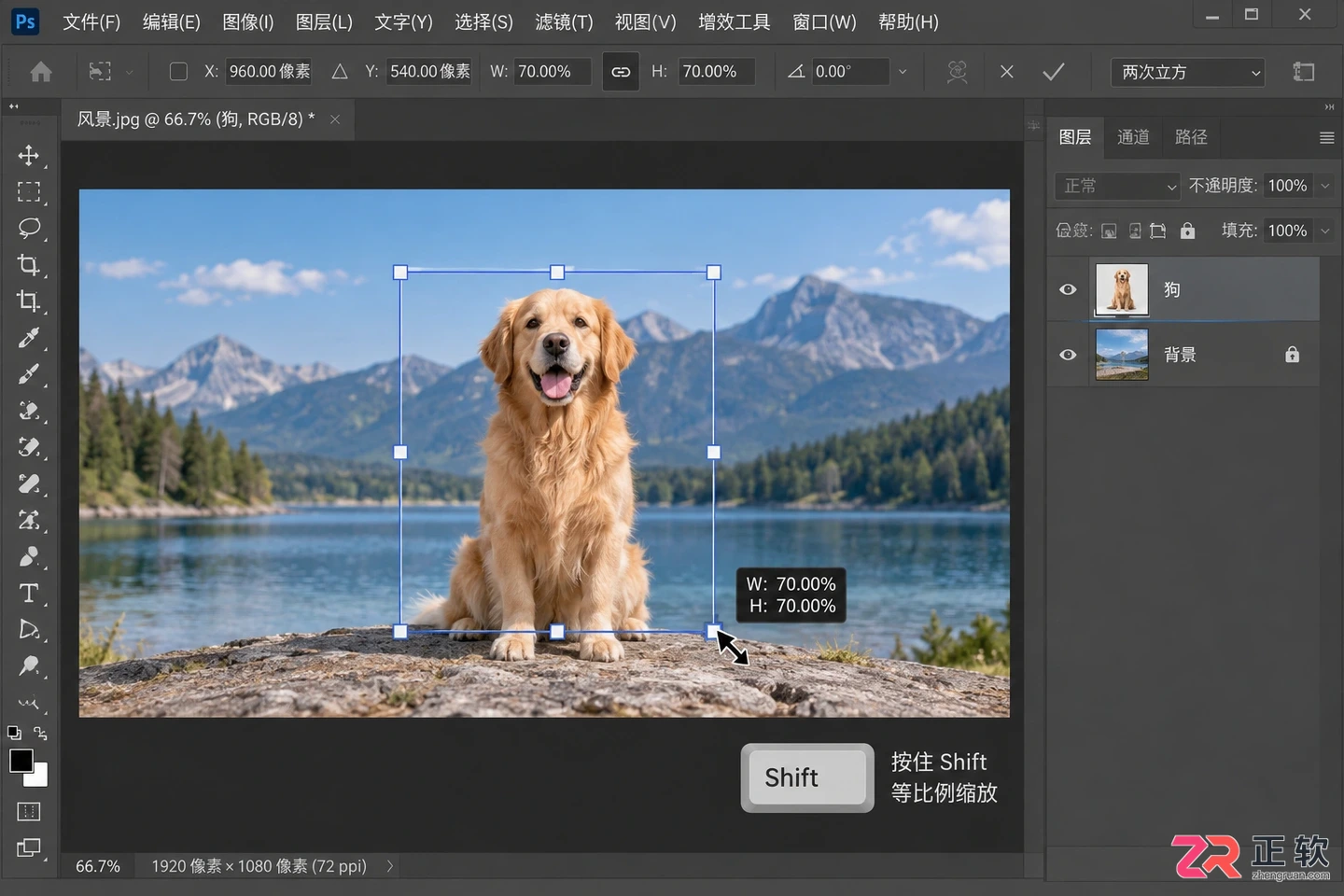Switch to warp mode icon
This screenshot has width=1344, height=896.
[x=957, y=72]
